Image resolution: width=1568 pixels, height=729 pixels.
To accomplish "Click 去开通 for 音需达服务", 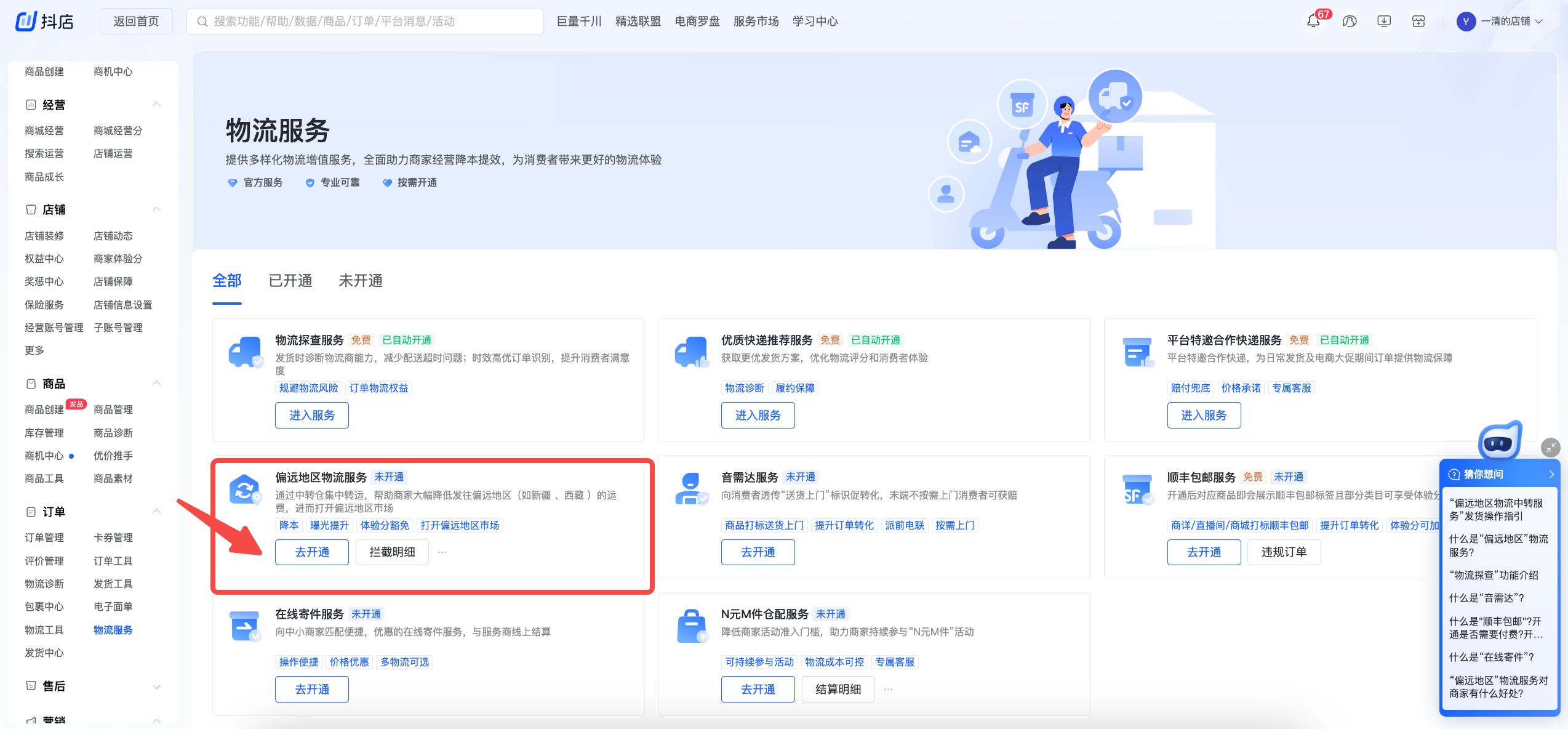I will [x=758, y=552].
